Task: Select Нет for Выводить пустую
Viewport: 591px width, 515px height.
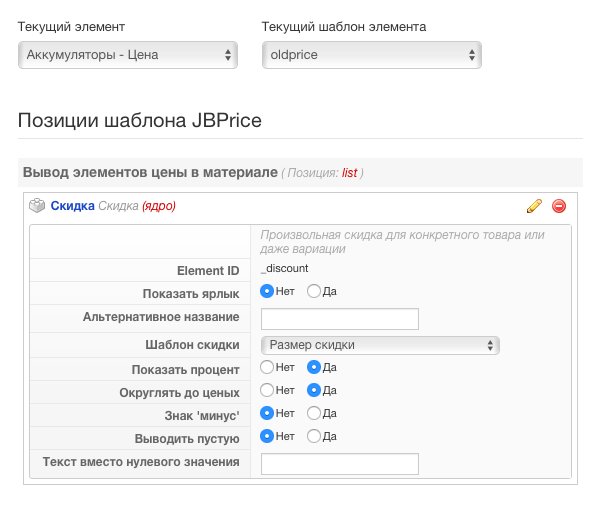Action: 267,436
